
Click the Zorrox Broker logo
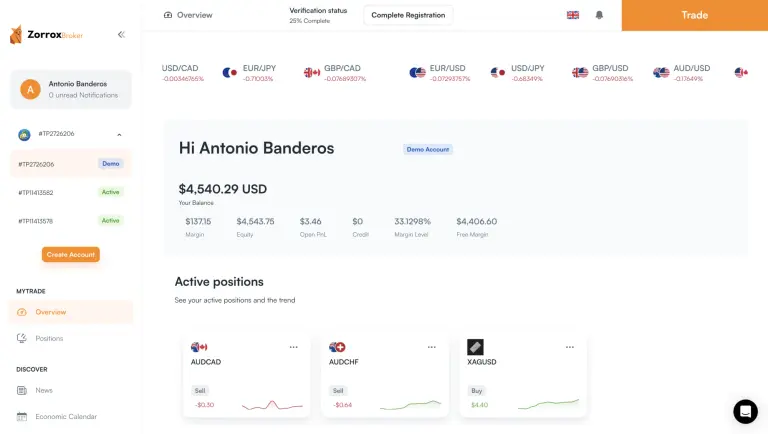pos(46,34)
